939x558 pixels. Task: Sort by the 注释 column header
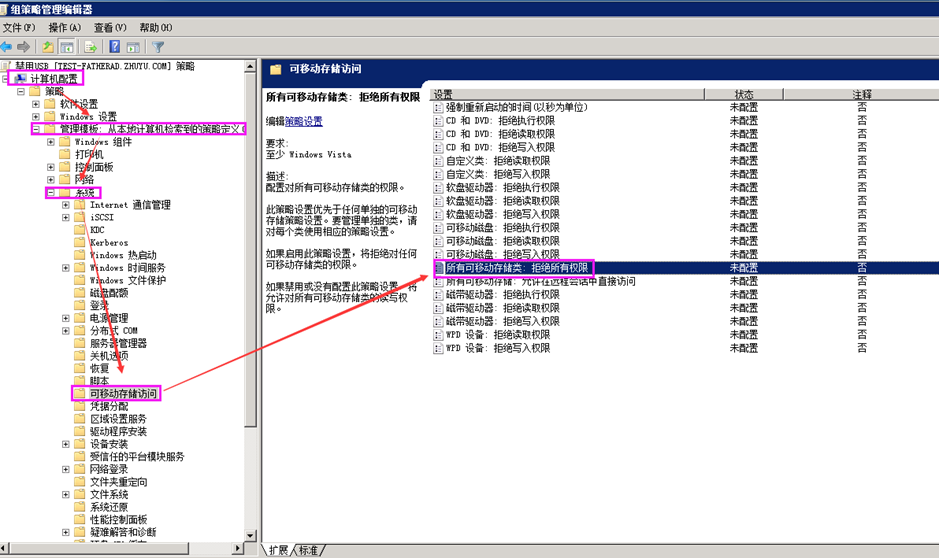click(861, 95)
